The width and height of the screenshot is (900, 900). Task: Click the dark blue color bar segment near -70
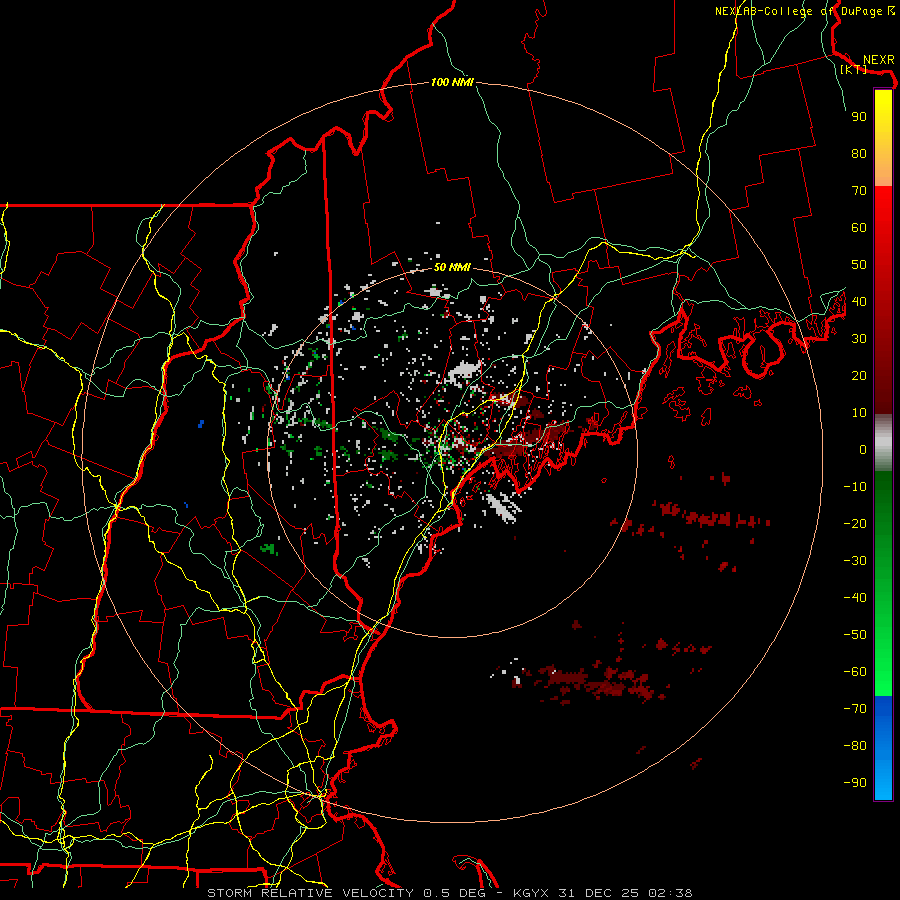click(x=883, y=709)
